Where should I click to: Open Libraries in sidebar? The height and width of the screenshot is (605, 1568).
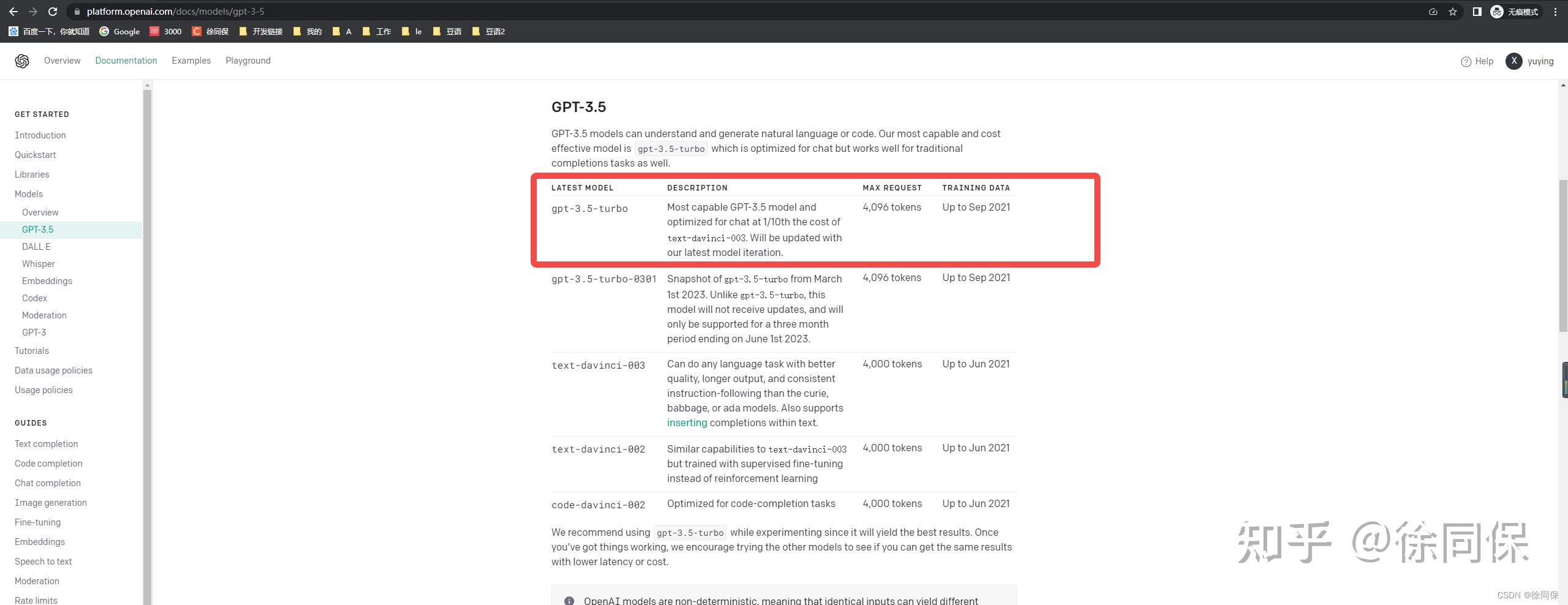tap(32, 175)
